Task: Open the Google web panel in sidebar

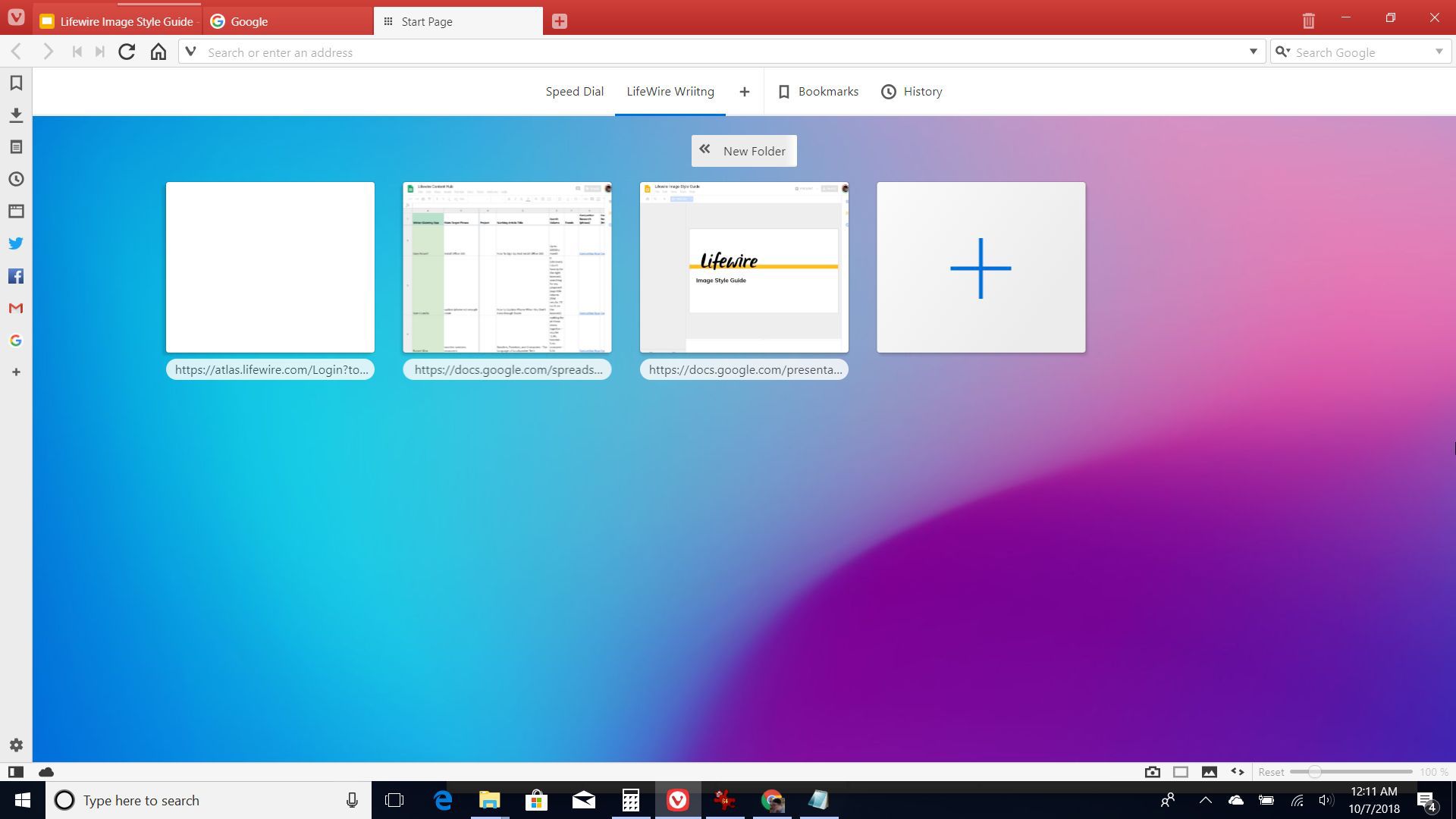Action: point(16,340)
